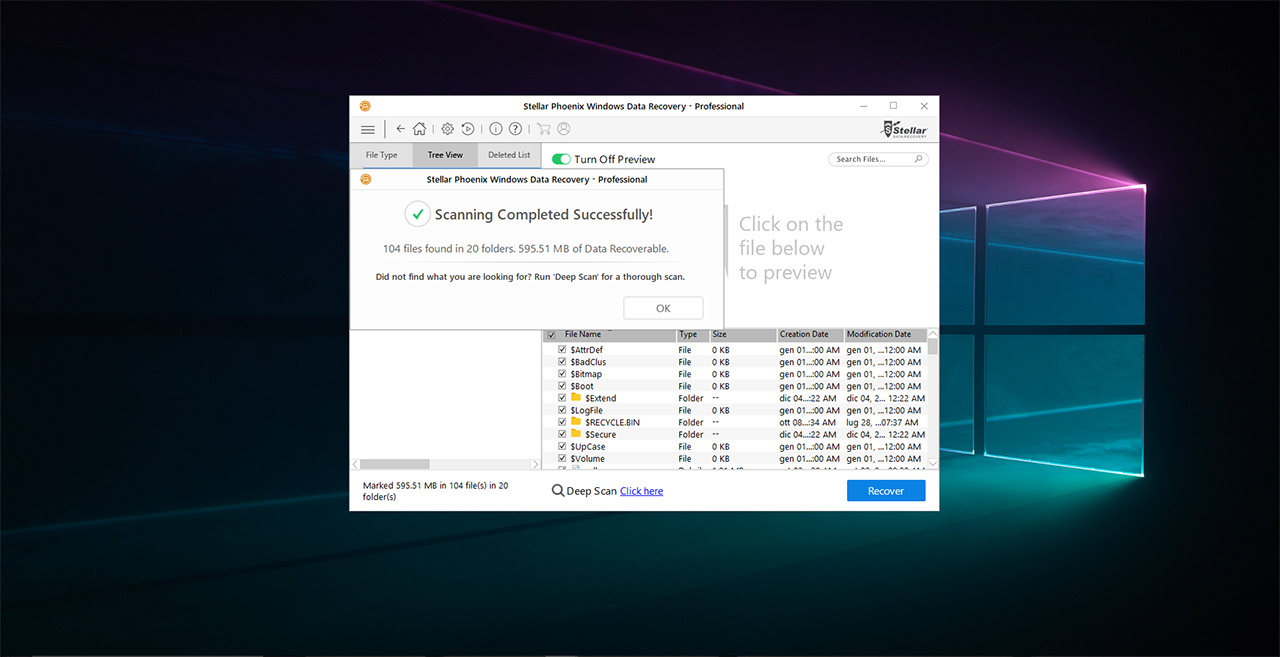Screen dimensions: 1280x657
Task: Switch to the File Type tab
Action: point(381,155)
